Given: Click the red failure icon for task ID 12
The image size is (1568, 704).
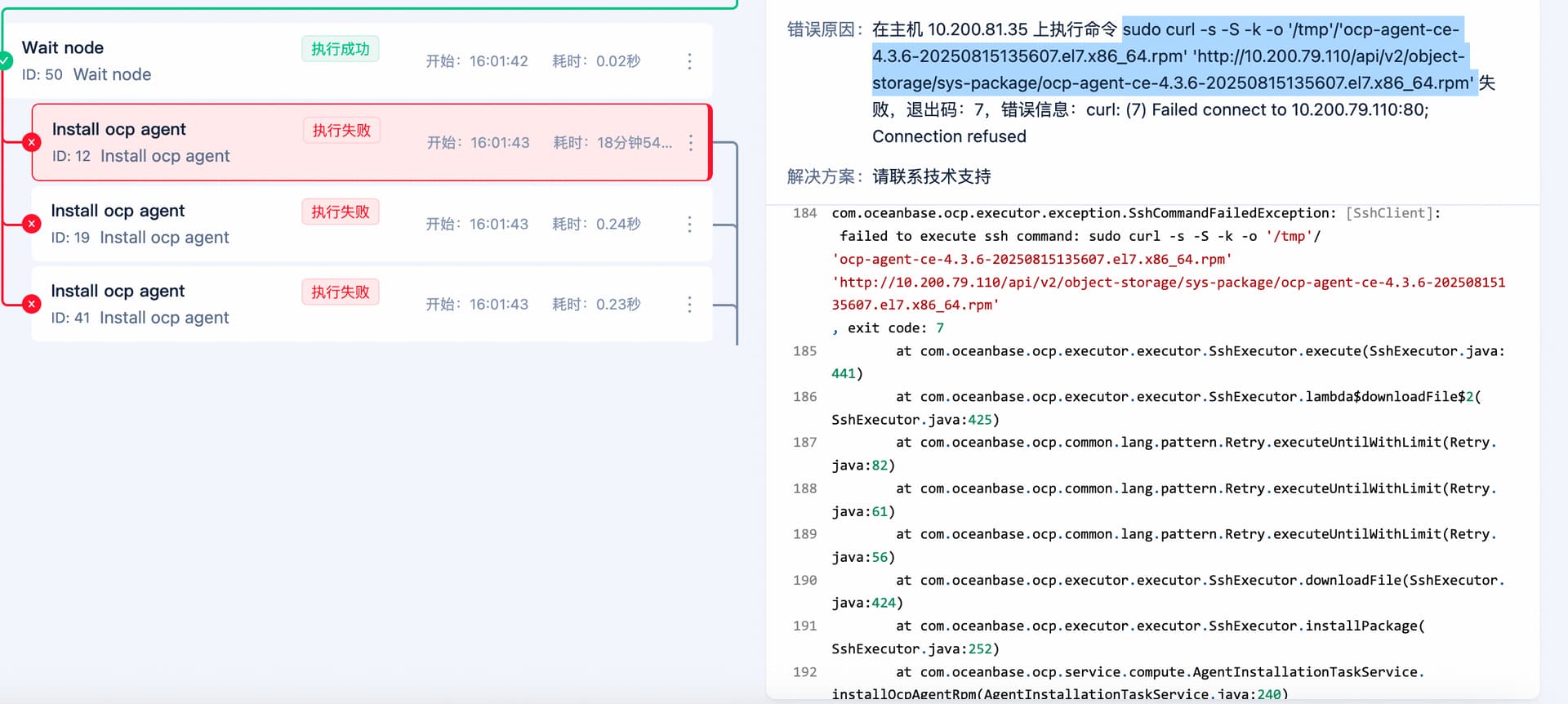Looking at the screenshot, I should pyautogui.click(x=32, y=142).
